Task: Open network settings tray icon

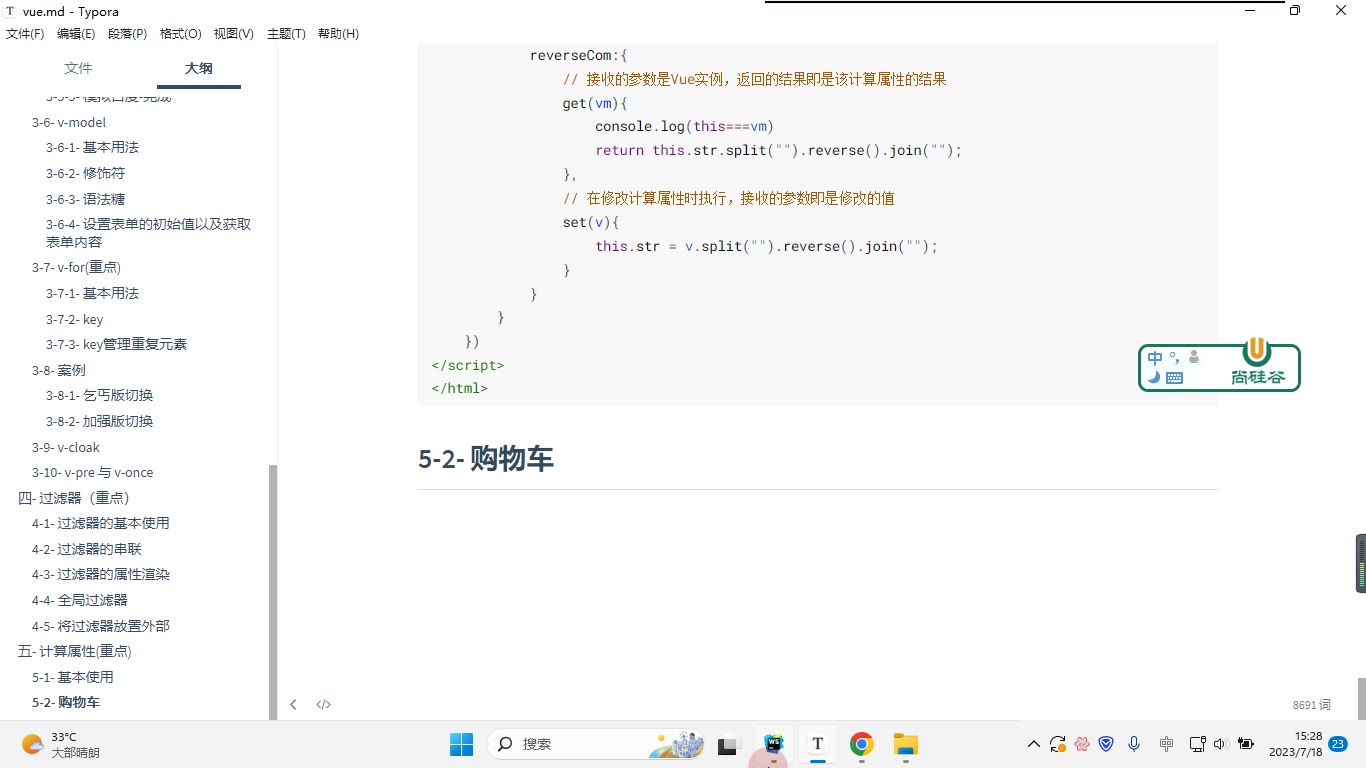Action: pyautogui.click(x=1197, y=744)
